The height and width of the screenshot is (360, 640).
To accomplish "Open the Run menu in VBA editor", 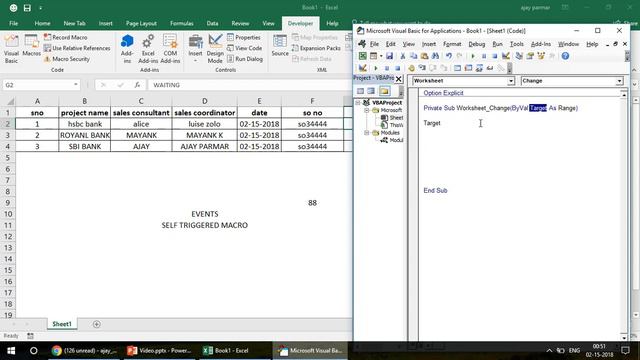I will (497, 44).
